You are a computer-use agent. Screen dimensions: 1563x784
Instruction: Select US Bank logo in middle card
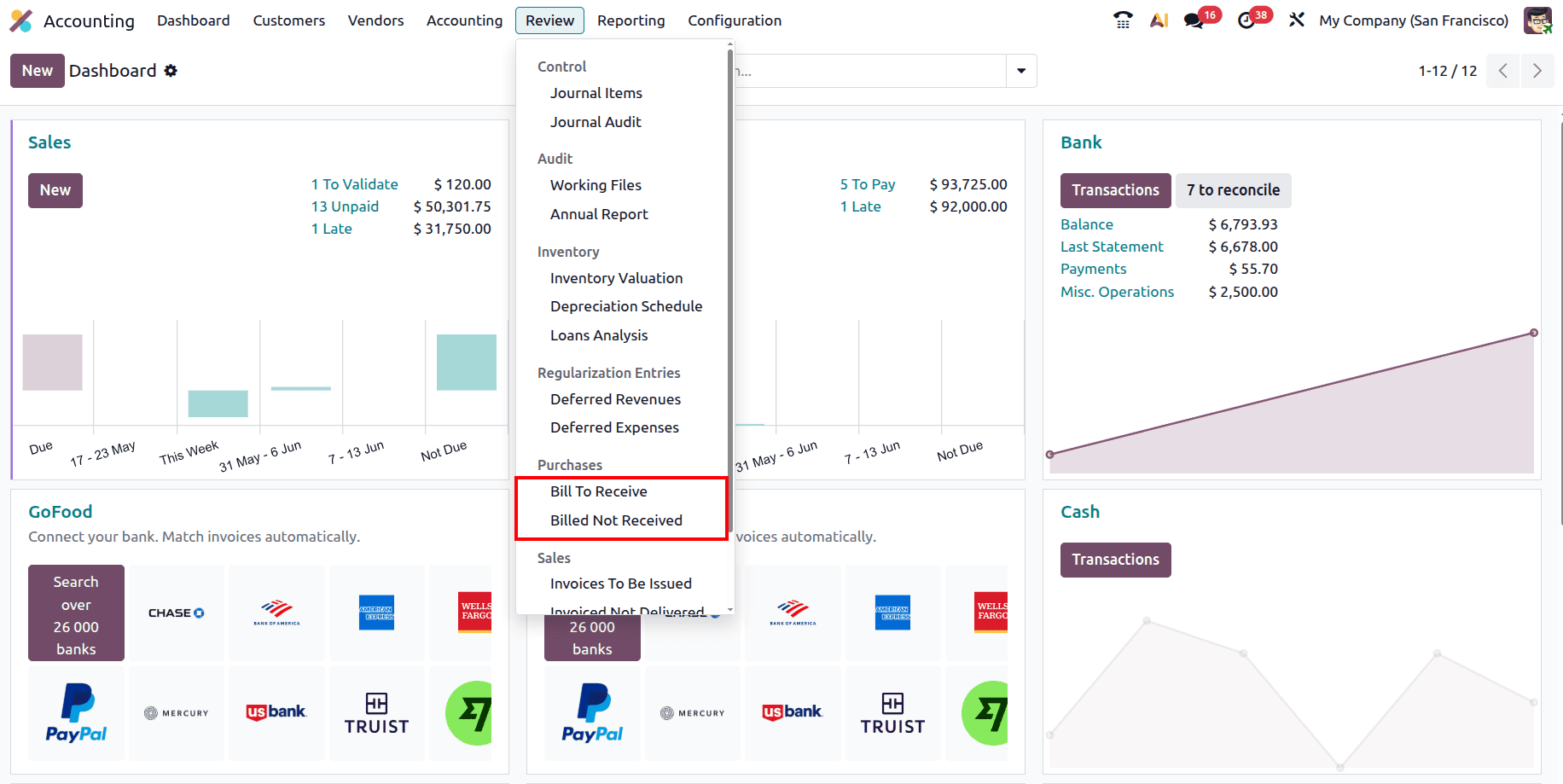pos(793,713)
